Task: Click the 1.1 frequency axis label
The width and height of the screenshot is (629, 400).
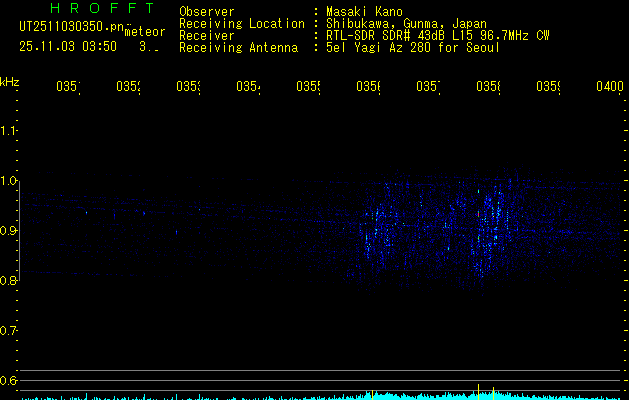Action: [9, 131]
